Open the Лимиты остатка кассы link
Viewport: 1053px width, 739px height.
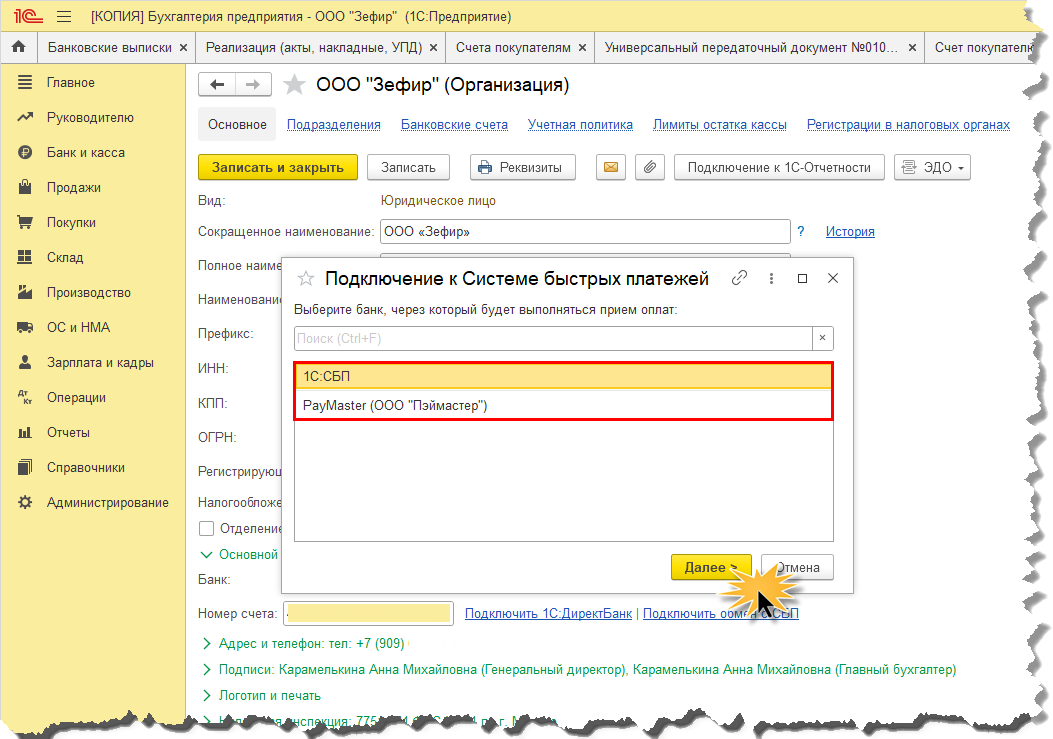click(x=719, y=124)
